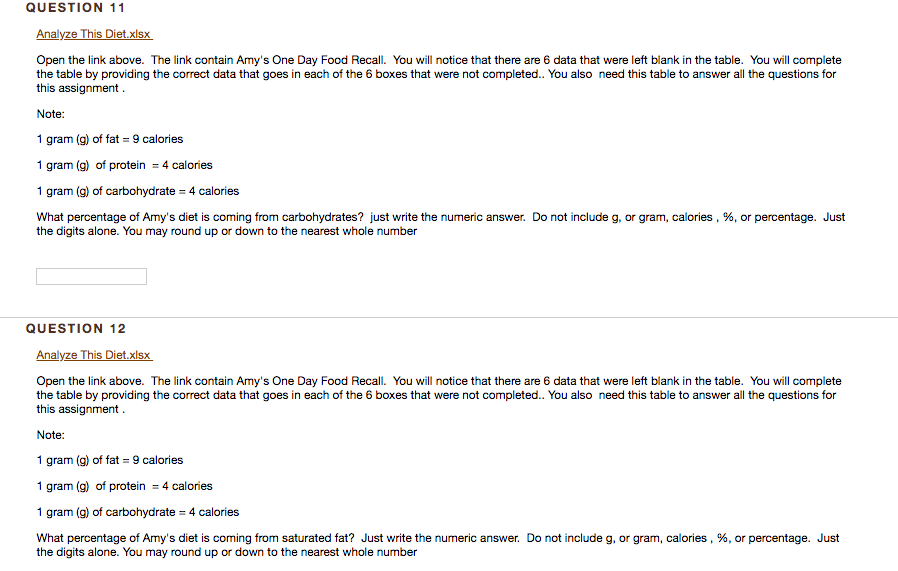Image resolution: width=898 pixels, height=571 pixels.
Task: Click the saturated fat percentage question paragraph
Action: coord(438,545)
